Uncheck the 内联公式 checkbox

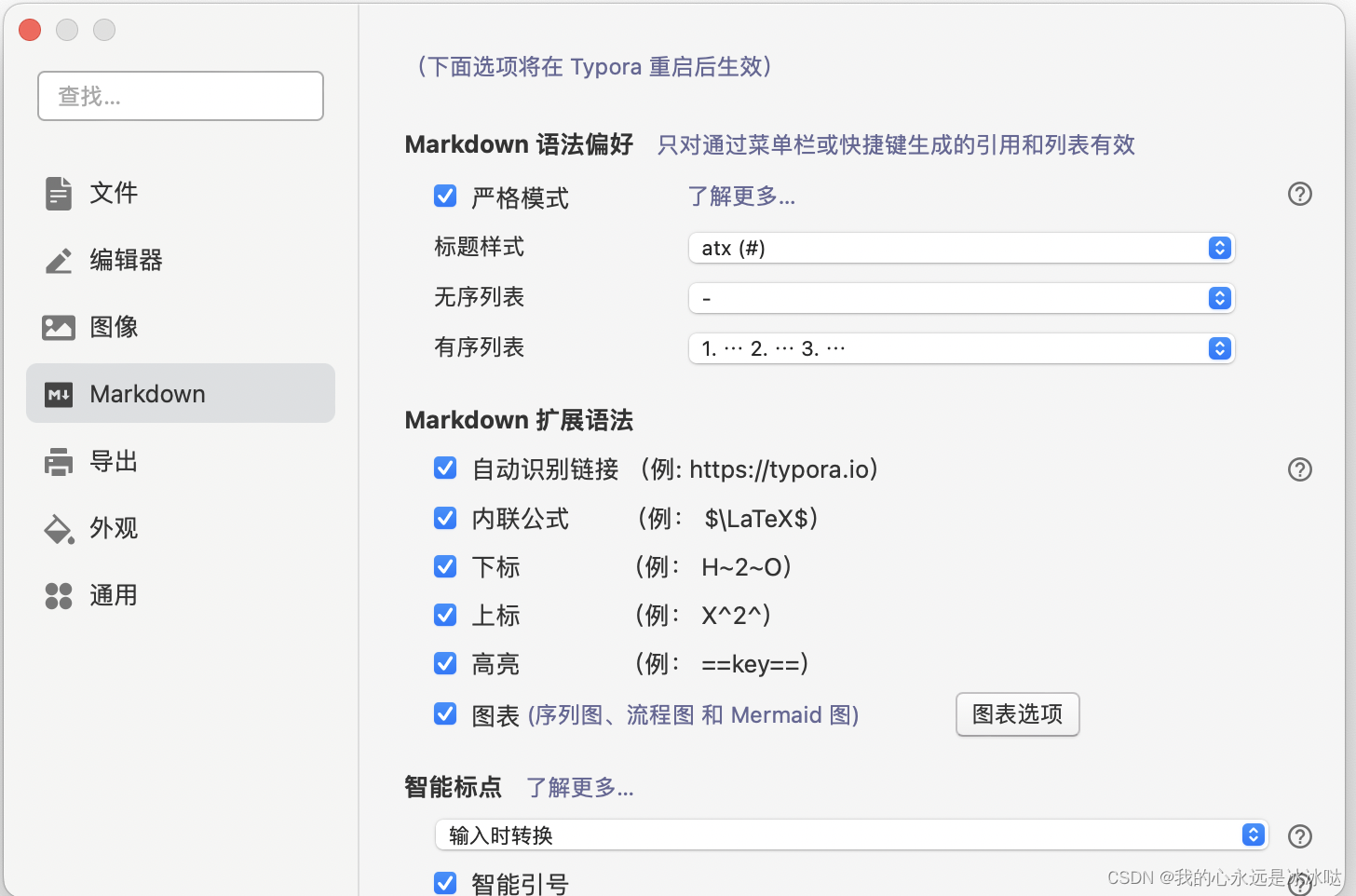445,518
